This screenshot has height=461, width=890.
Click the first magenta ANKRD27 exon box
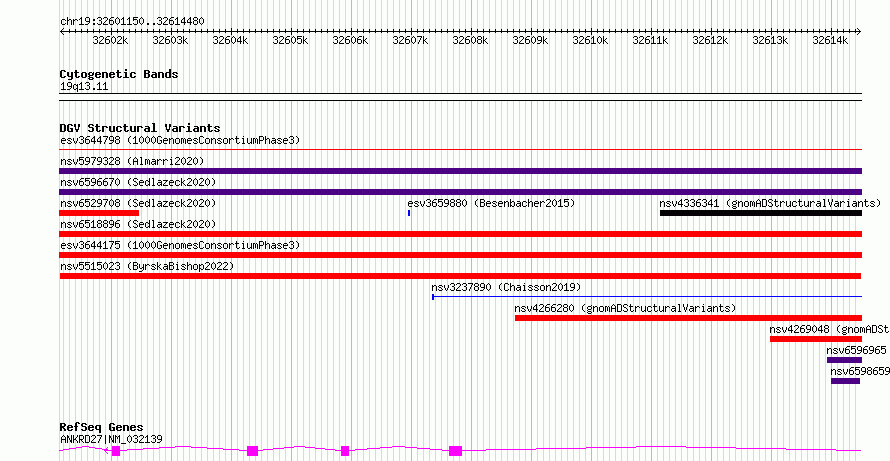click(x=116, y=451)
